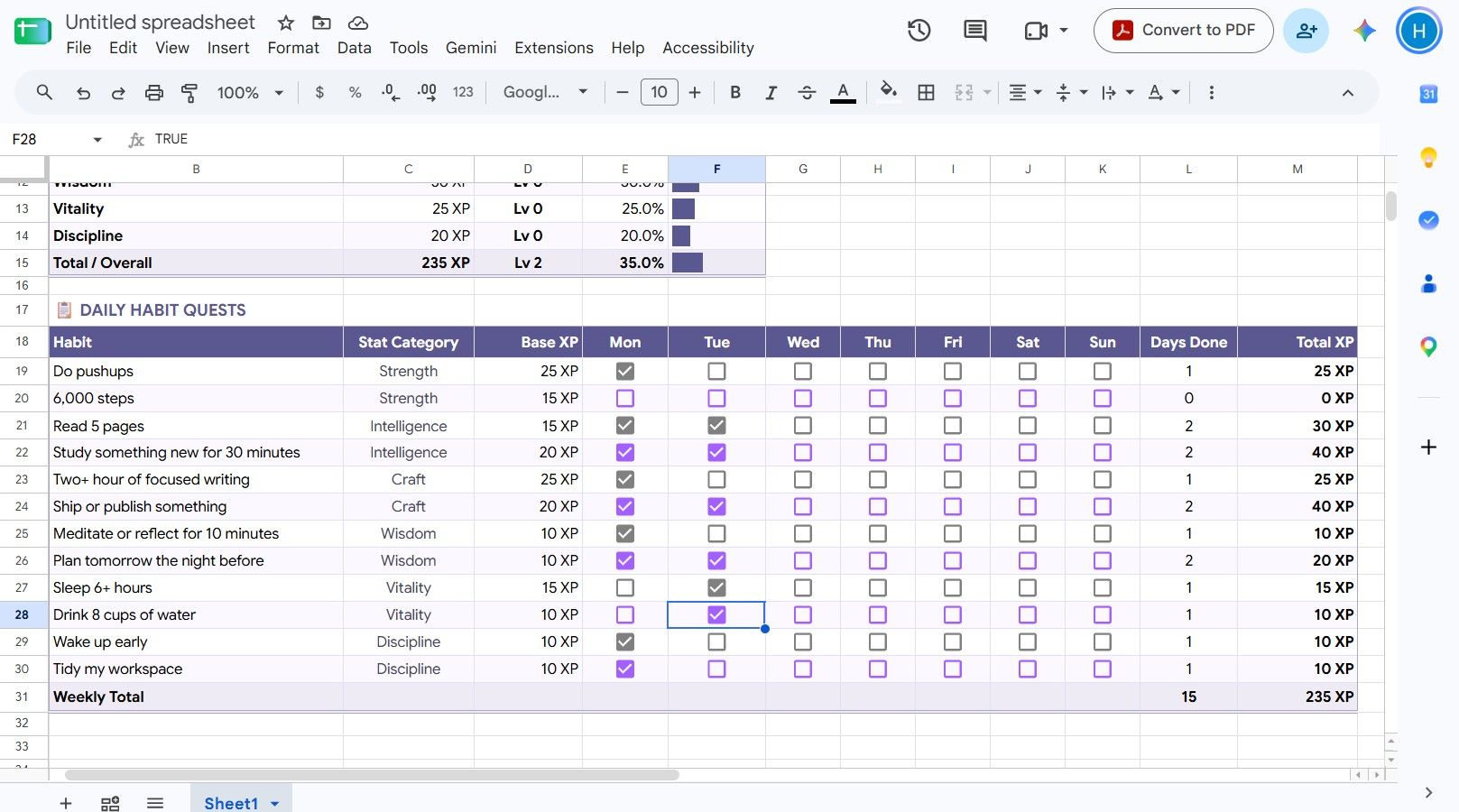Image resolution: width=1459 pixels, height=812 pixels.
Task: Open the File menu
Action: pos(78,48)
